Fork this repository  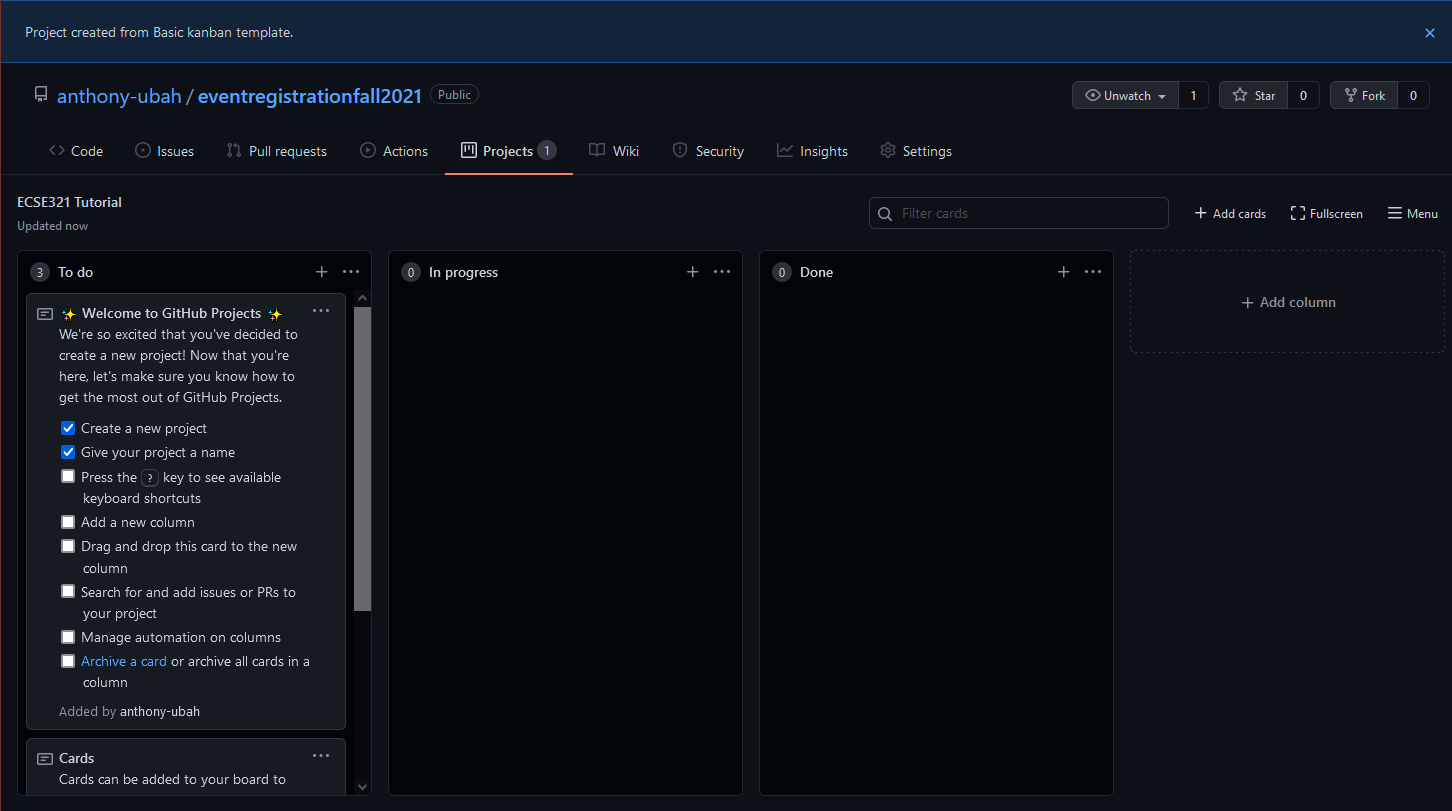1363,95
